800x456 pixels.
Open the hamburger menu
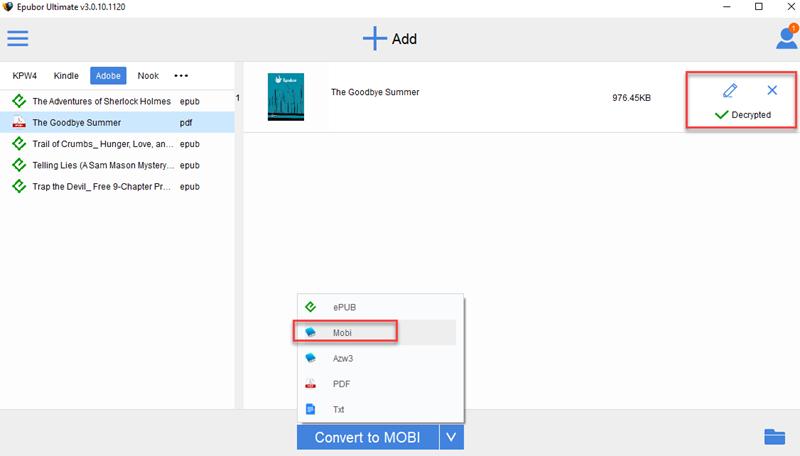tap(18, 38)
